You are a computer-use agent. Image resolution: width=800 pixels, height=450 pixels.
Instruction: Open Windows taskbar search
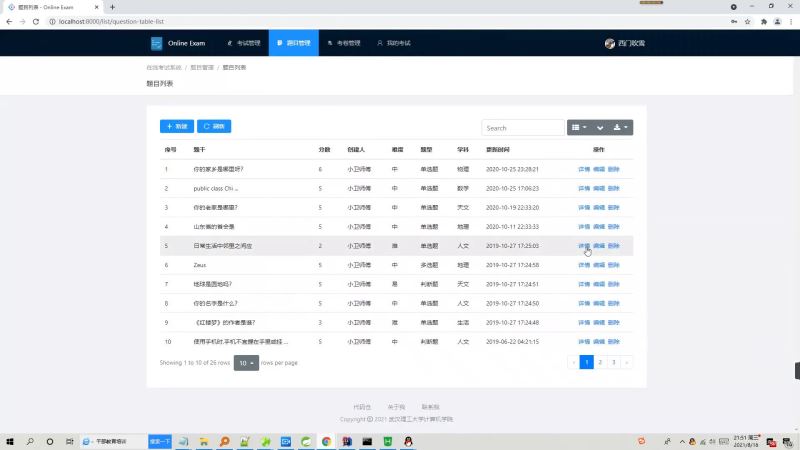(30, 441)
